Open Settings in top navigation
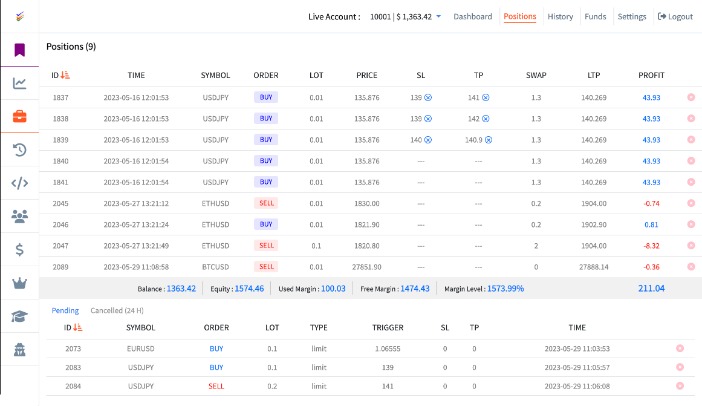This screenshot has height=406, width=702. 632,17
